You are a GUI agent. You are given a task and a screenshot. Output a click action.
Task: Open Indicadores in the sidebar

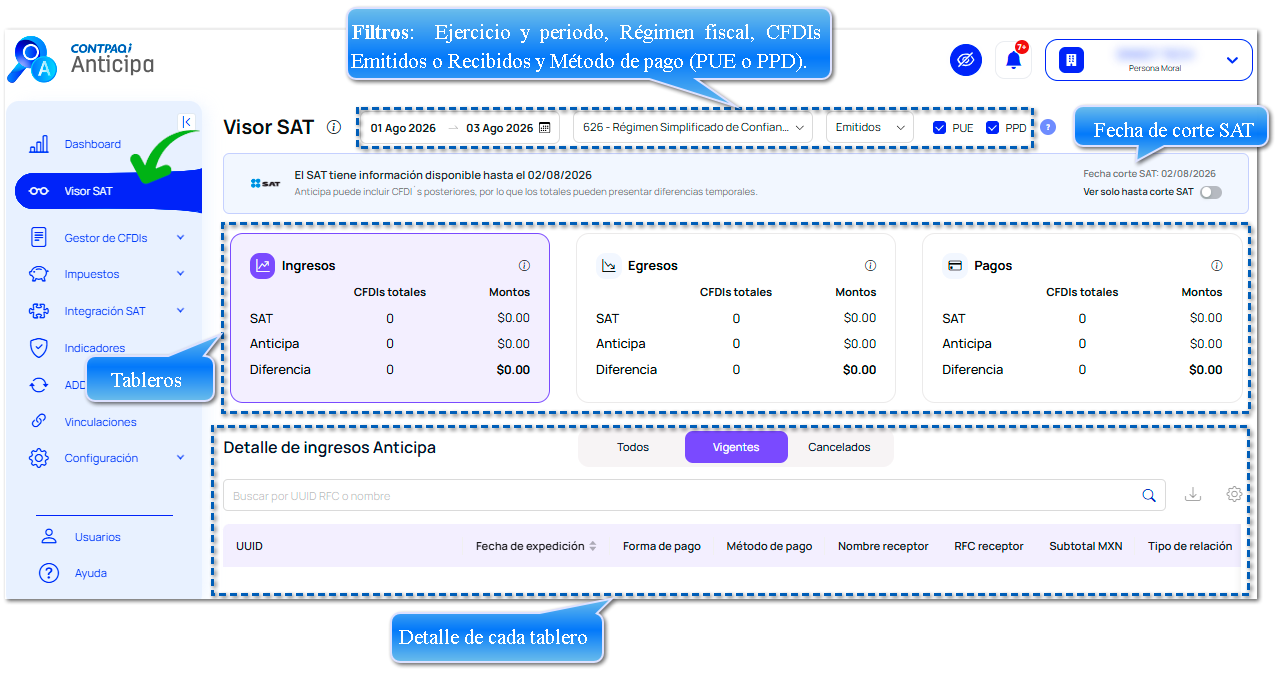[95, 348]
